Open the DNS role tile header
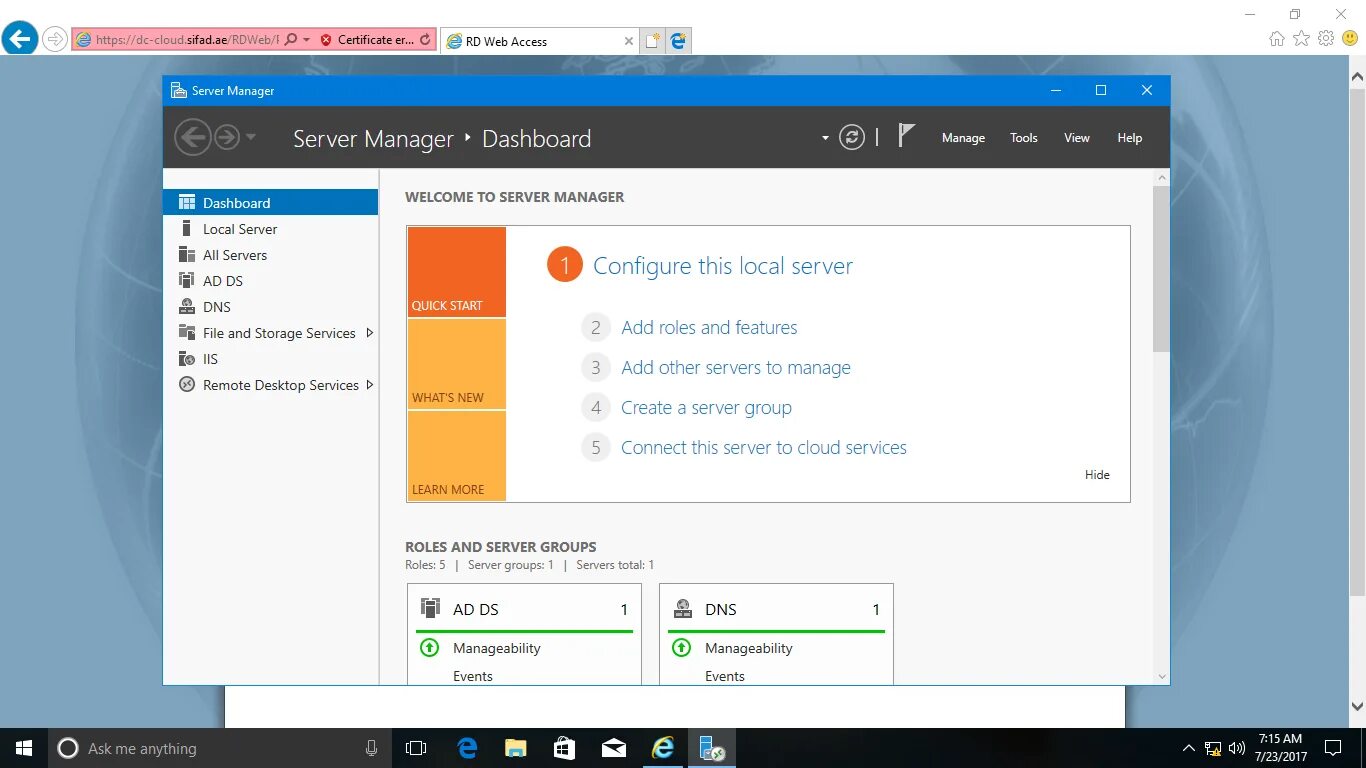 [x=777, y=609]
